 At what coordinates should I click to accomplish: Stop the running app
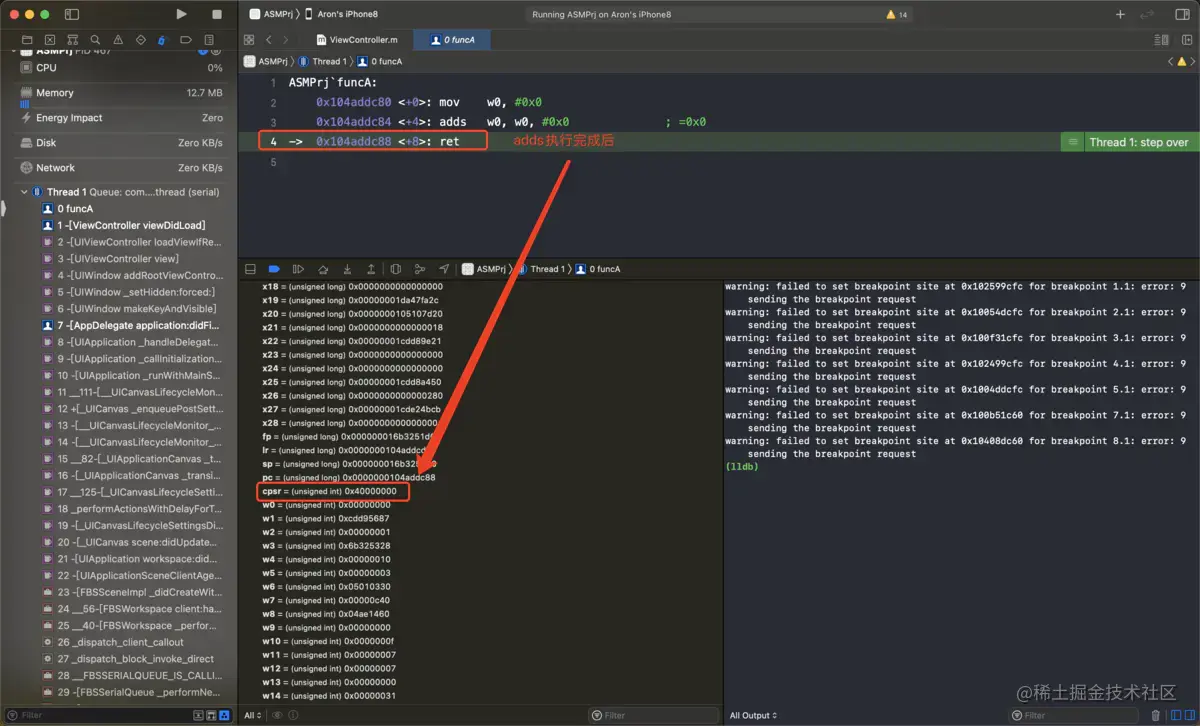(217, 15)
